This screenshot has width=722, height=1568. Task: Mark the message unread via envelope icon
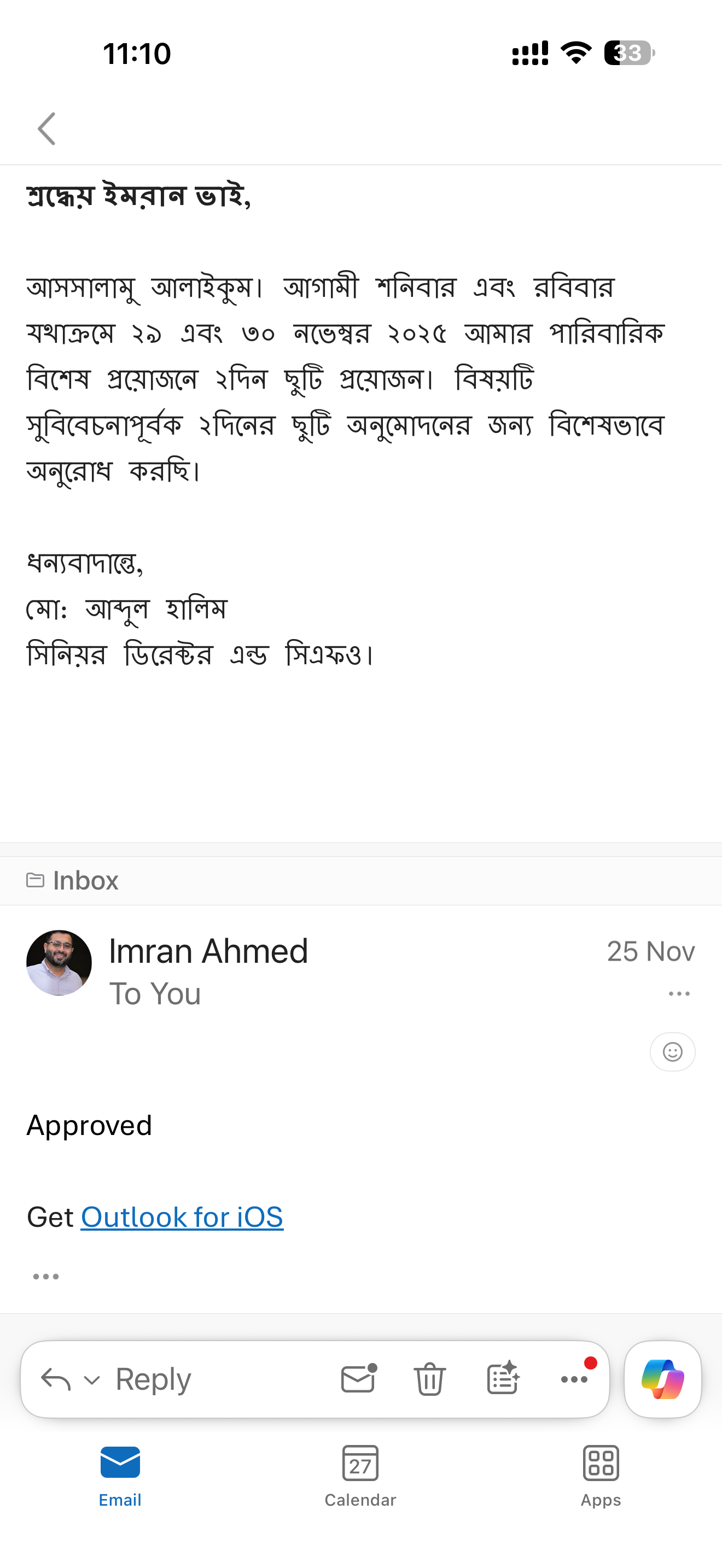point(358,1379)
